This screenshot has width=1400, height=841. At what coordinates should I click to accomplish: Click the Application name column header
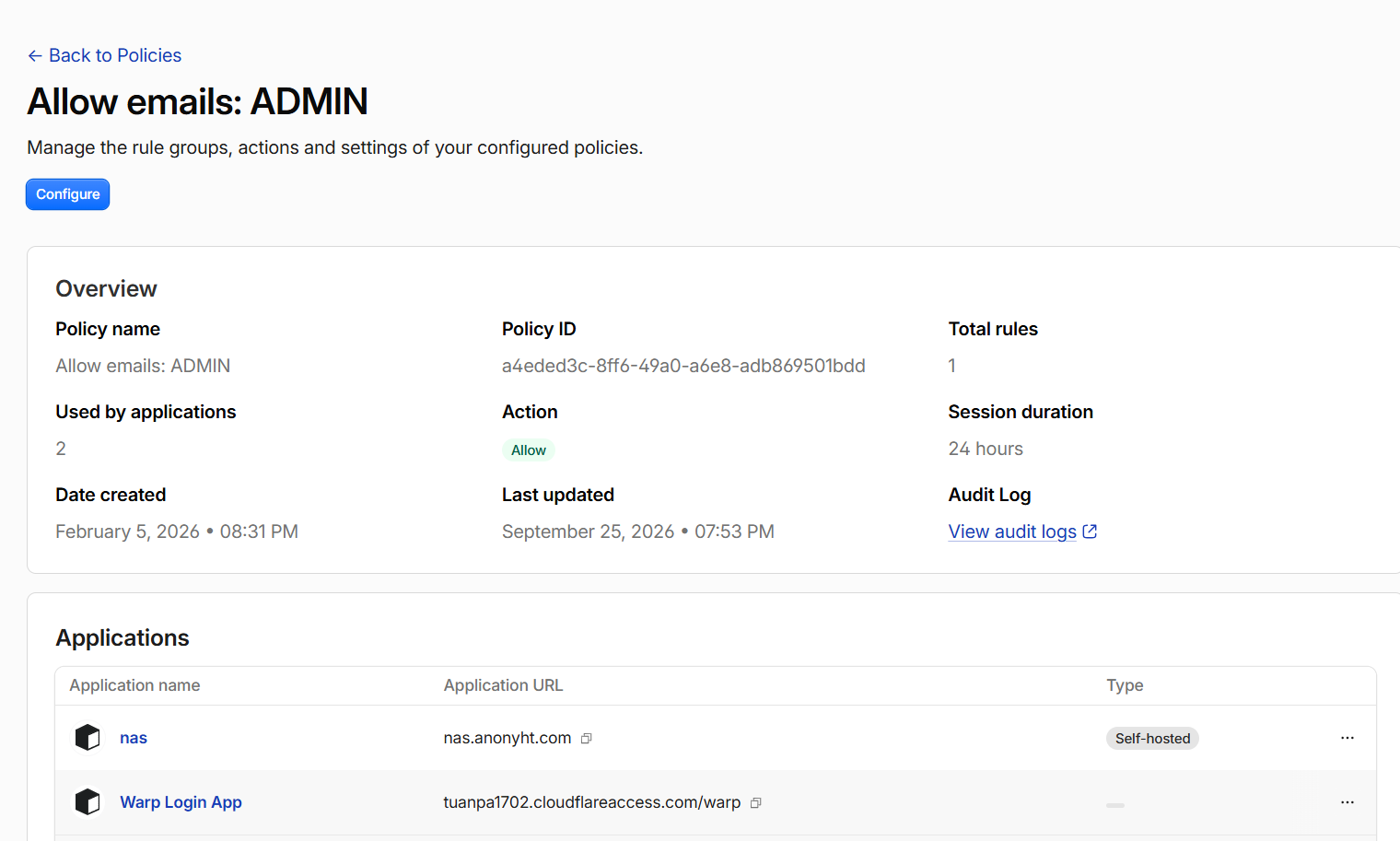tap(134, 685)
